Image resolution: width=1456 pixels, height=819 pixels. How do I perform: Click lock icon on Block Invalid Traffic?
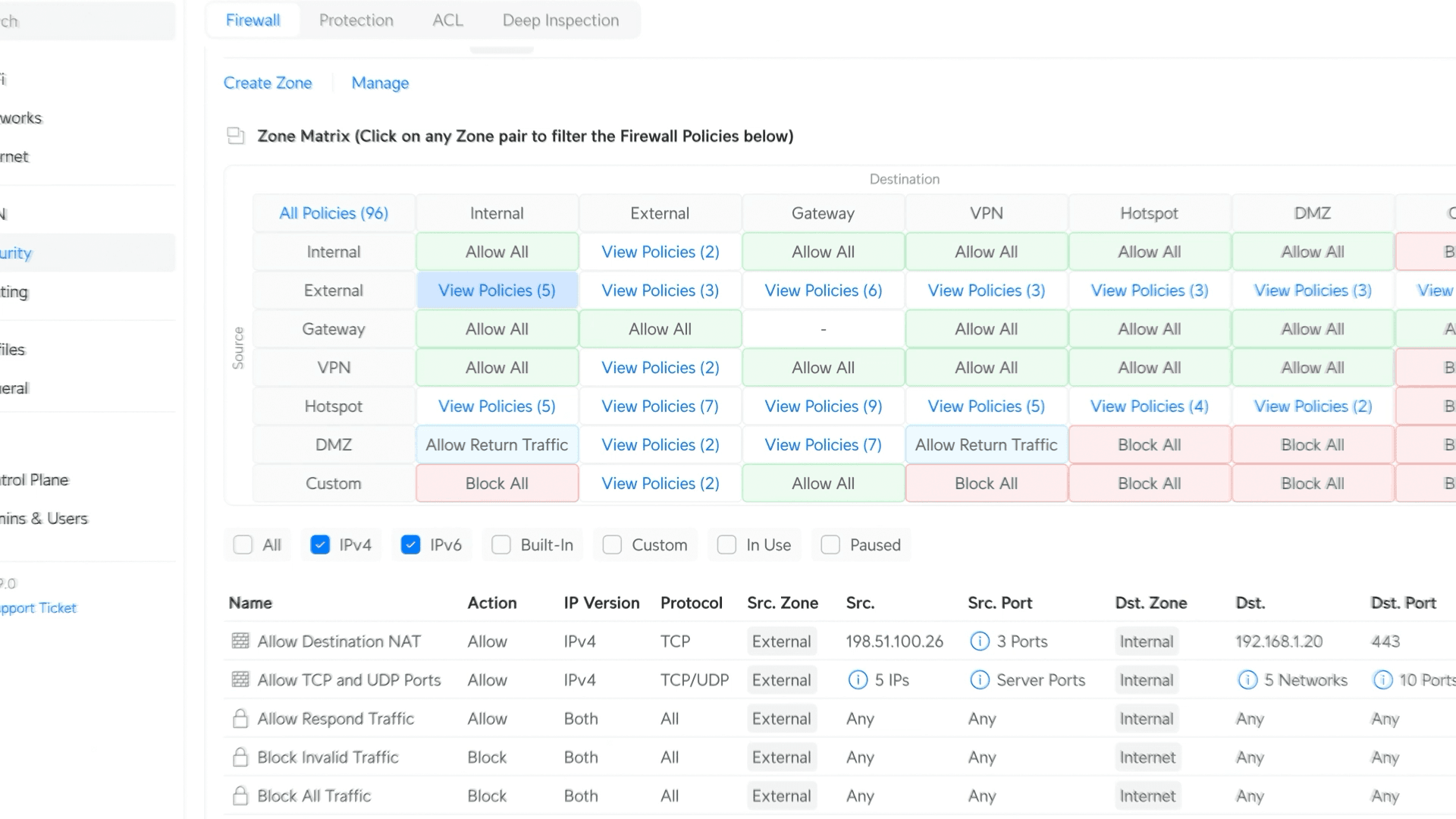[240, 758]
